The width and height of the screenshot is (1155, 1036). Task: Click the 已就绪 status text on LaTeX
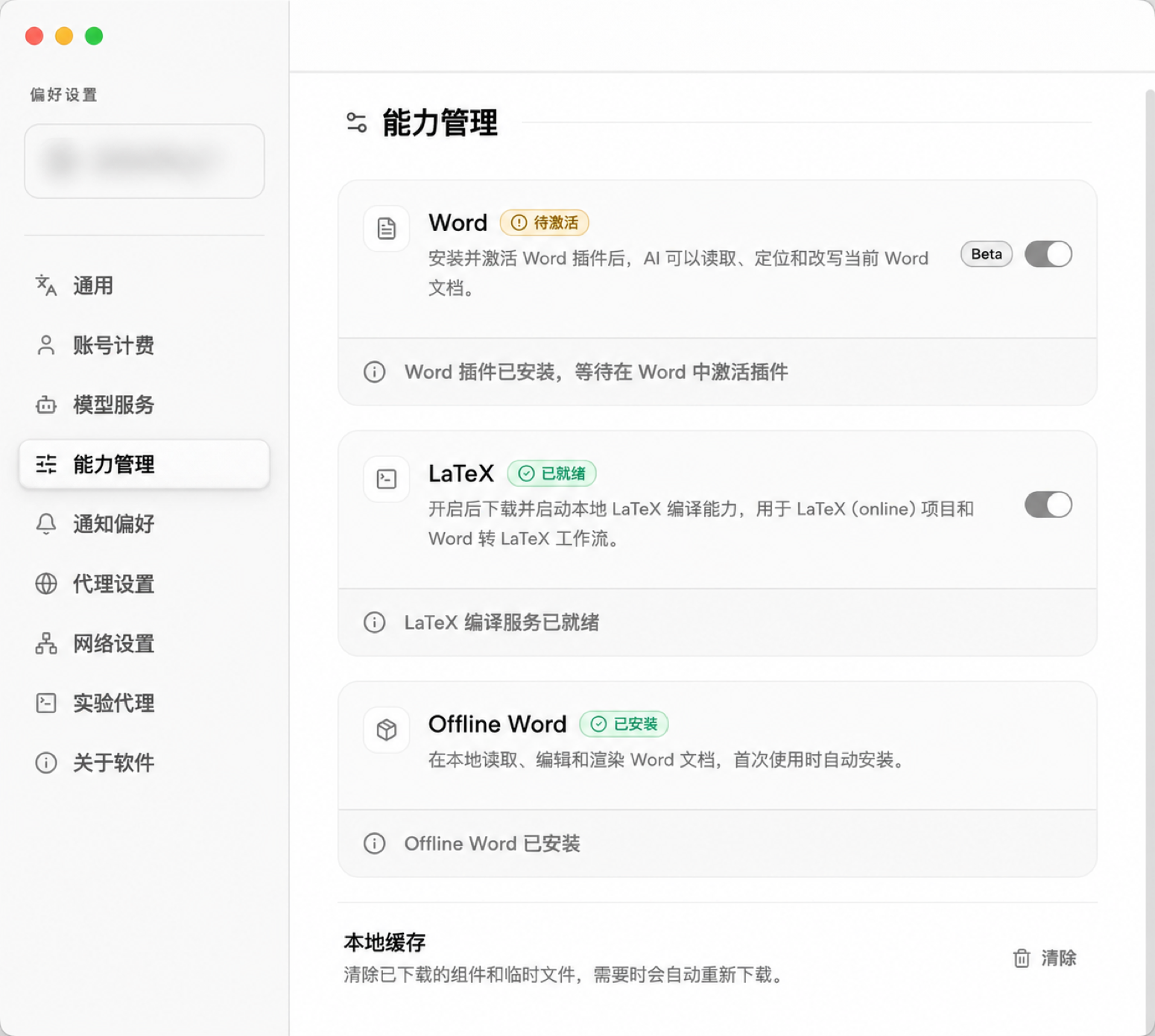[563, 473]
